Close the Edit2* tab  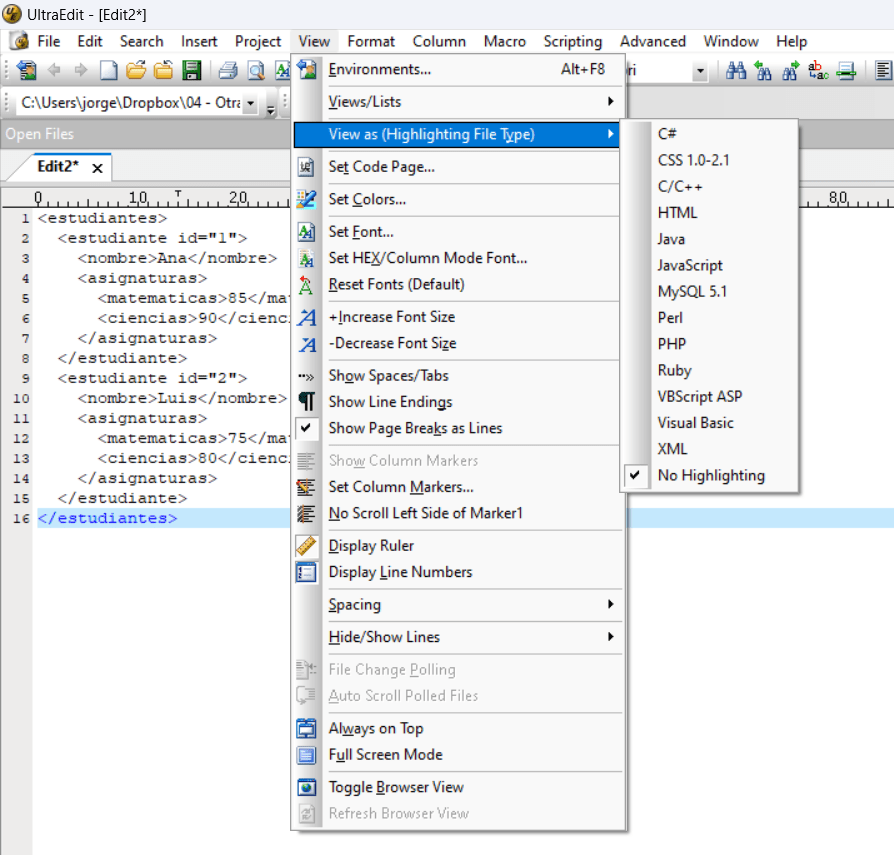tap(97, 168)
